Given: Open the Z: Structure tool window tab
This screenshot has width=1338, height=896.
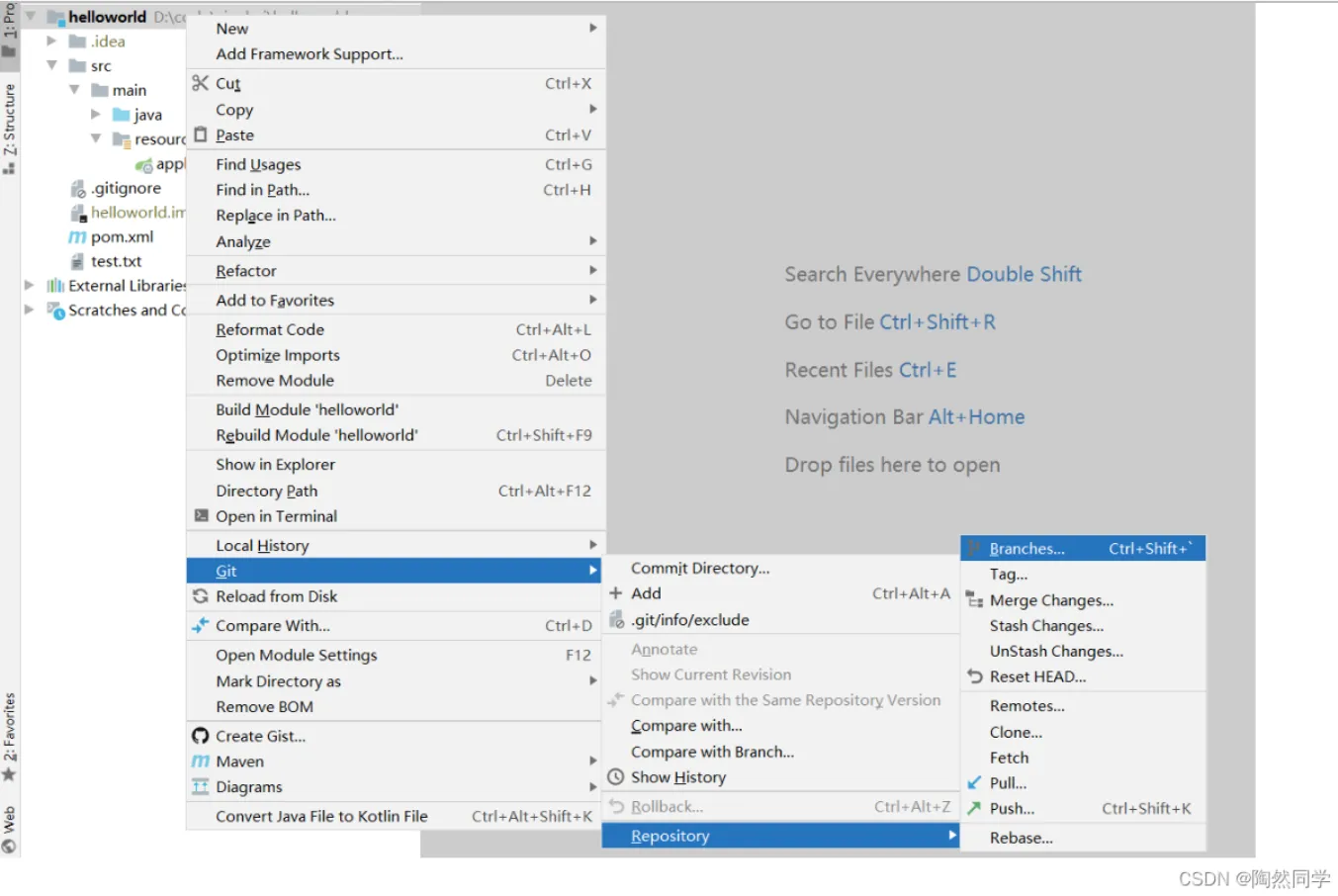Looking at the screenshot, I should pyautogui.click(x=9, y=129).
